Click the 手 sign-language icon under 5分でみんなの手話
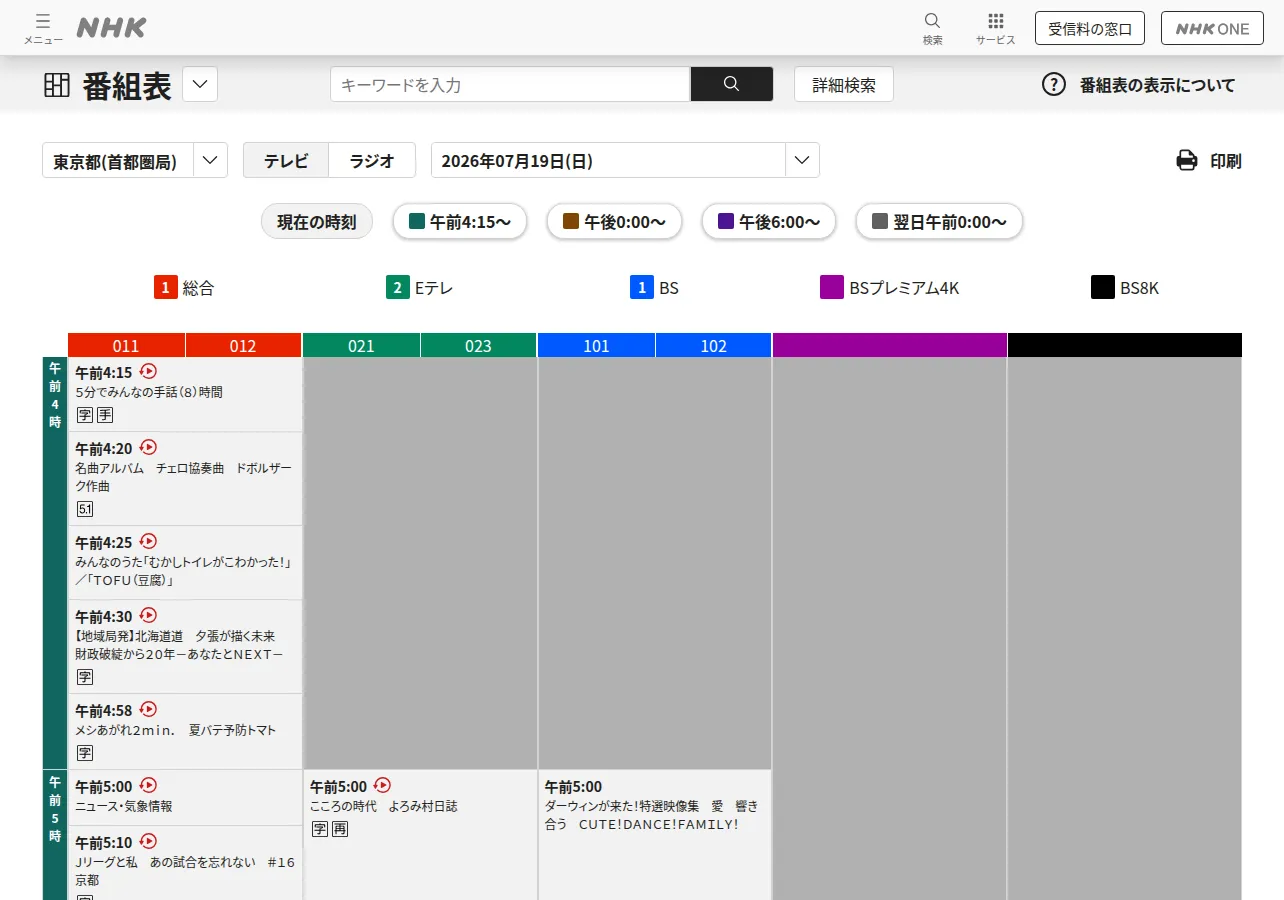This screenshot has height=900, width=1284. pyautogui.click(x=105, y=415)
